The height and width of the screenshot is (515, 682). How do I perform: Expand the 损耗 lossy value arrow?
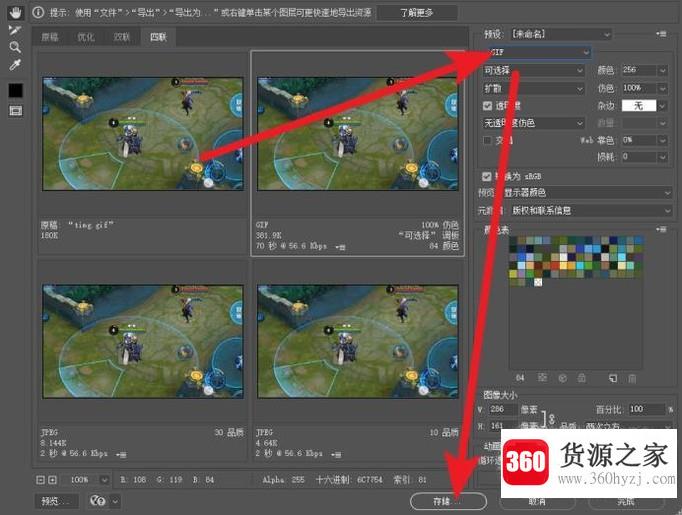(x=662, y=157)
